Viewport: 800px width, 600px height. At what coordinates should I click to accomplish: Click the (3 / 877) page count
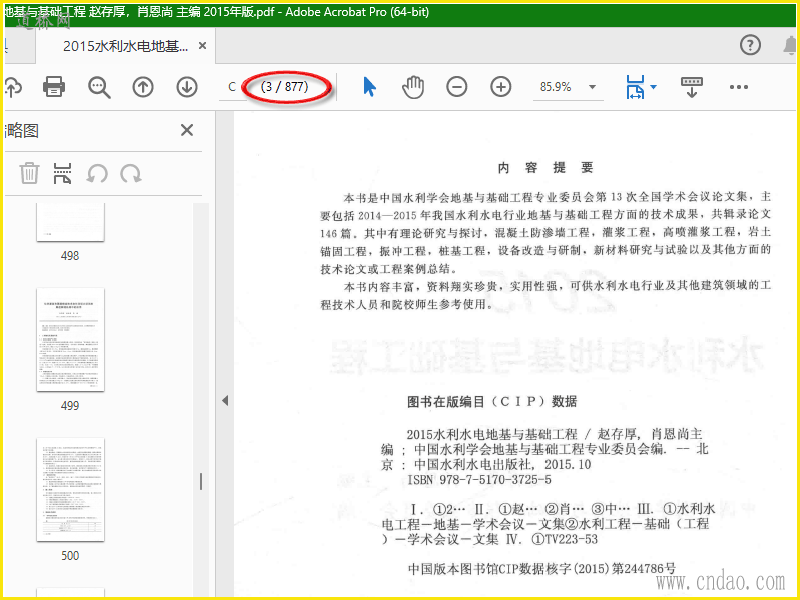284,87
